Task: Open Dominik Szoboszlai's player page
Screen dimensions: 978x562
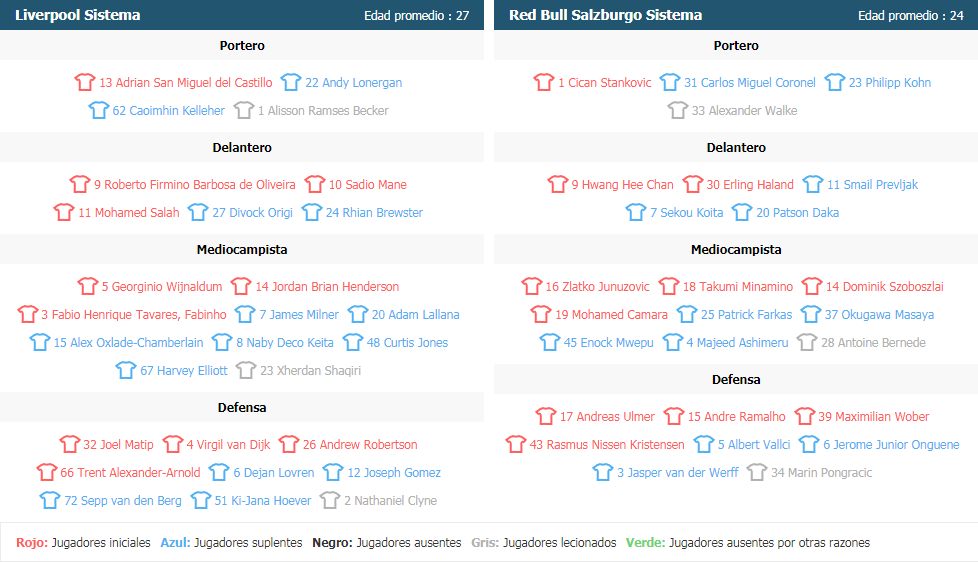Action: (884, 287)
